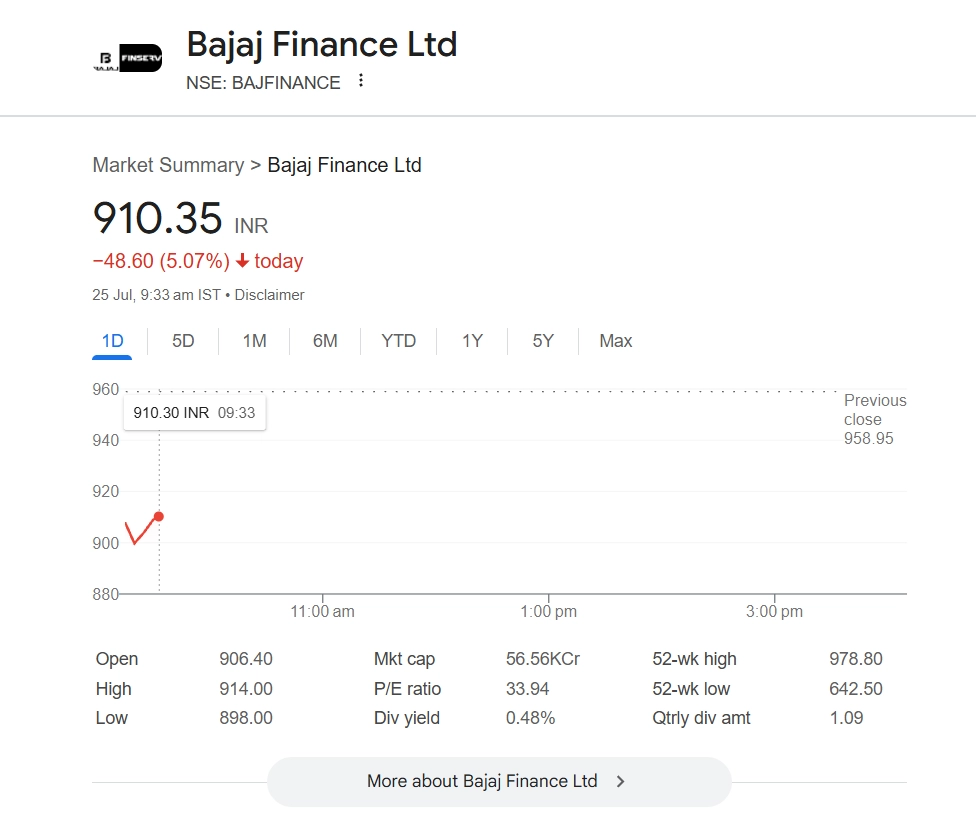Open the 5Y chart tab
976x830 pixels.
point(543,341)
